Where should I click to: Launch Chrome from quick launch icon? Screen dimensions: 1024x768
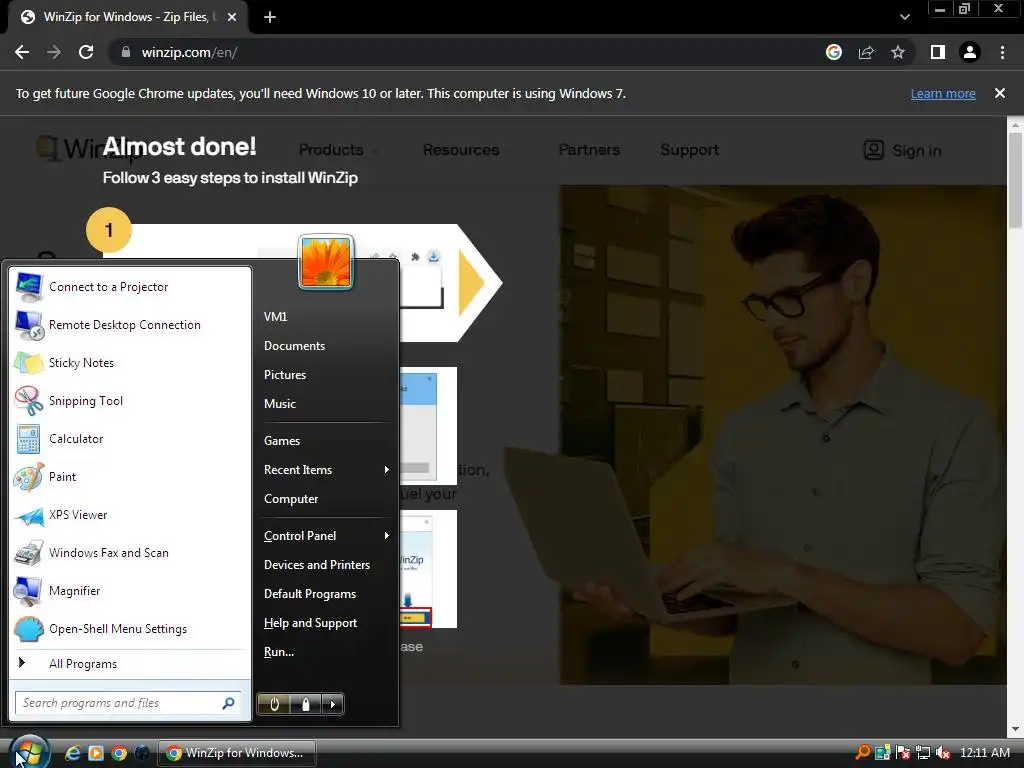119,753
